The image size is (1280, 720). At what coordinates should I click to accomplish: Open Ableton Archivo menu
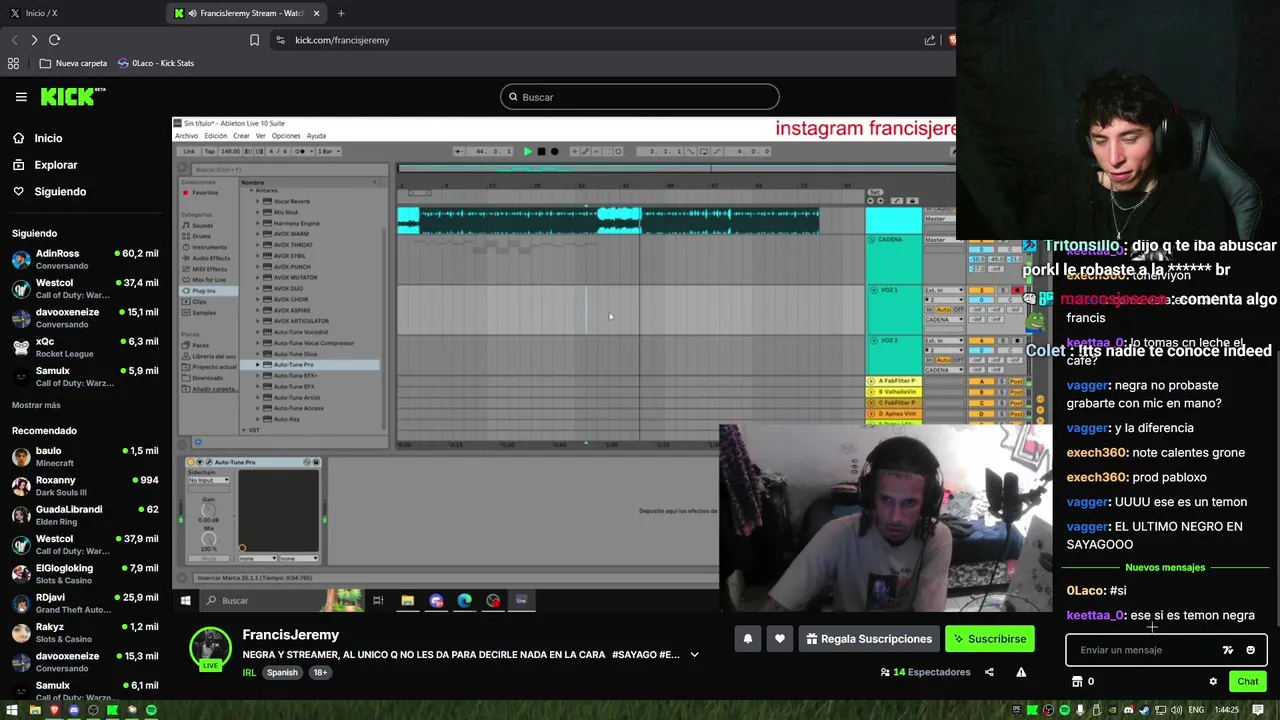187,136
